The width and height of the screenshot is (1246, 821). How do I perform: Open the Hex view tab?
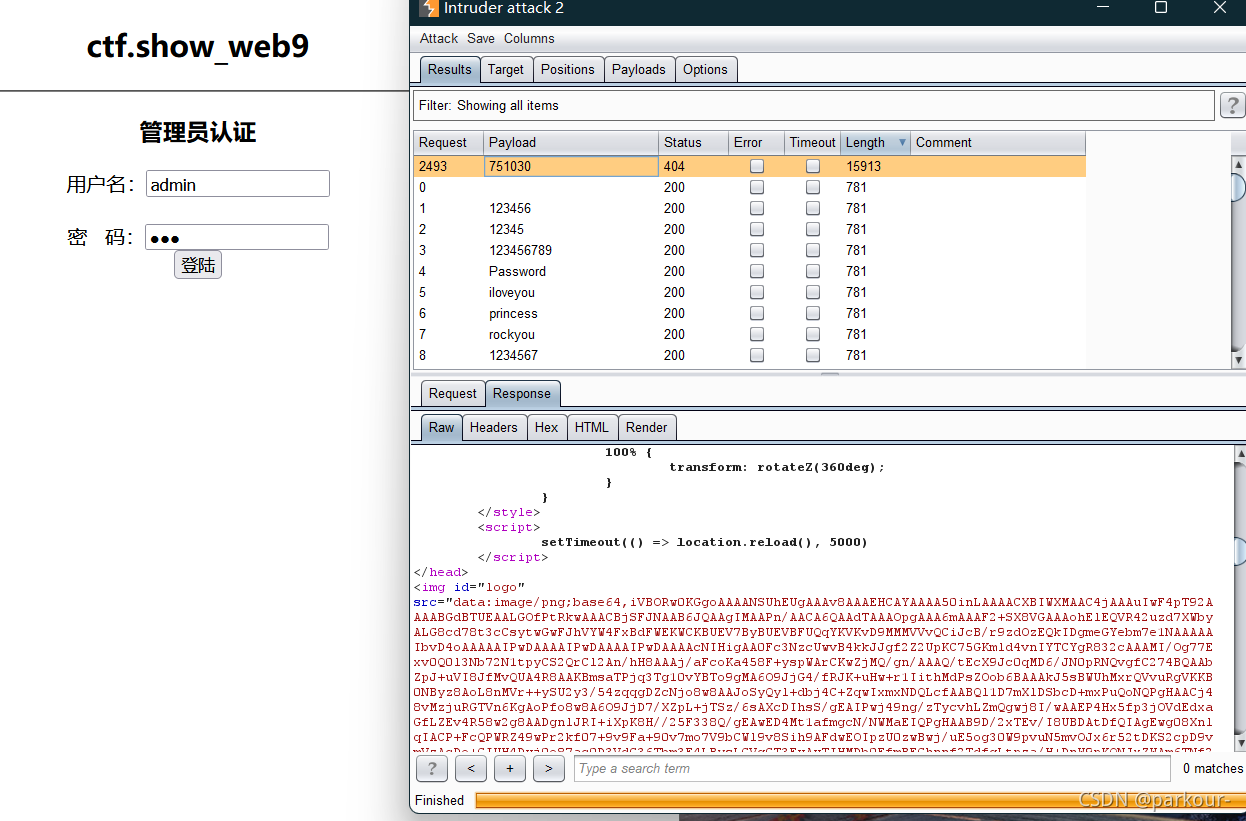(547, 427)
